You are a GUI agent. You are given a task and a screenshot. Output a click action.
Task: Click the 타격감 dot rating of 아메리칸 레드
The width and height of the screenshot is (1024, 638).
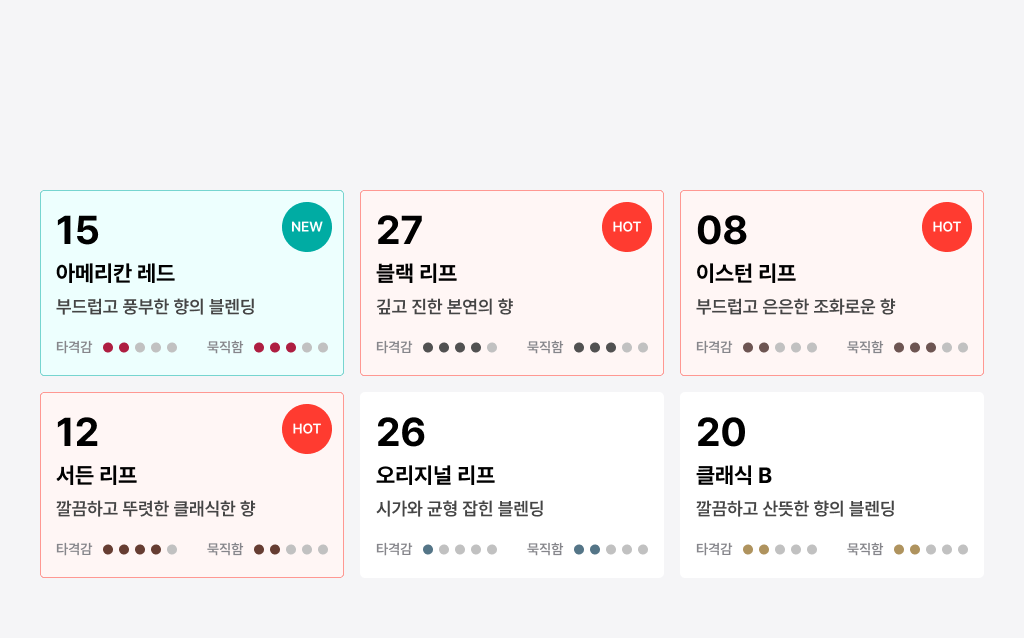(140, 347)
